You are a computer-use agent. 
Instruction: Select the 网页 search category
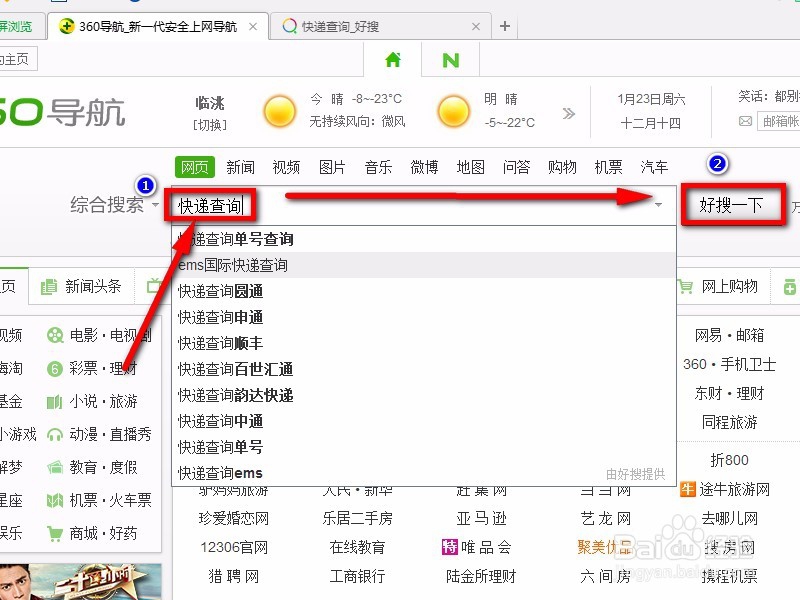point(194,167)
